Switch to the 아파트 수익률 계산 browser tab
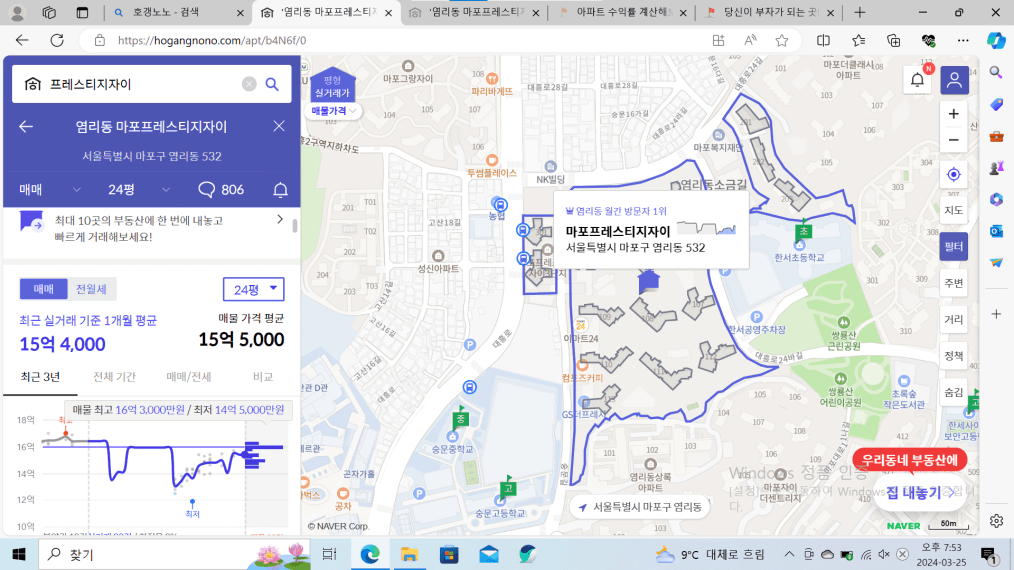Viewport: 1014px width, 570px height. click(x=623, y=12)
